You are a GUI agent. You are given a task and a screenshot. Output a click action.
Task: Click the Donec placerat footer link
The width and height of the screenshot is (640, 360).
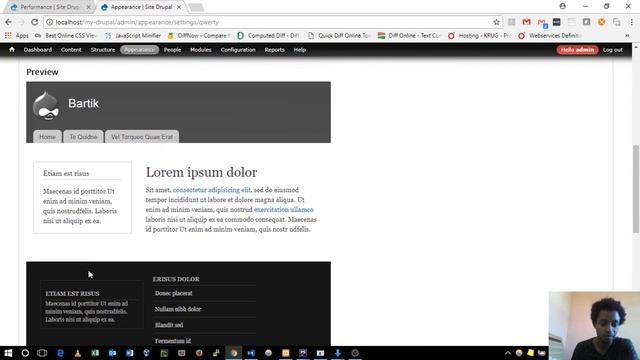(173, 293)
